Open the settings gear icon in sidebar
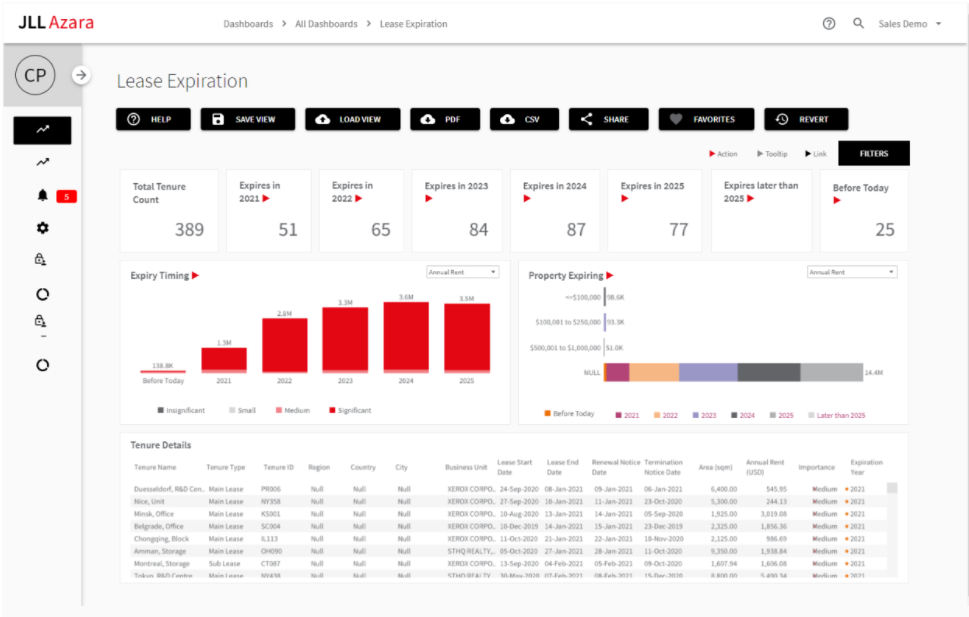Screen dimensions: 969x617 [42, 228]
